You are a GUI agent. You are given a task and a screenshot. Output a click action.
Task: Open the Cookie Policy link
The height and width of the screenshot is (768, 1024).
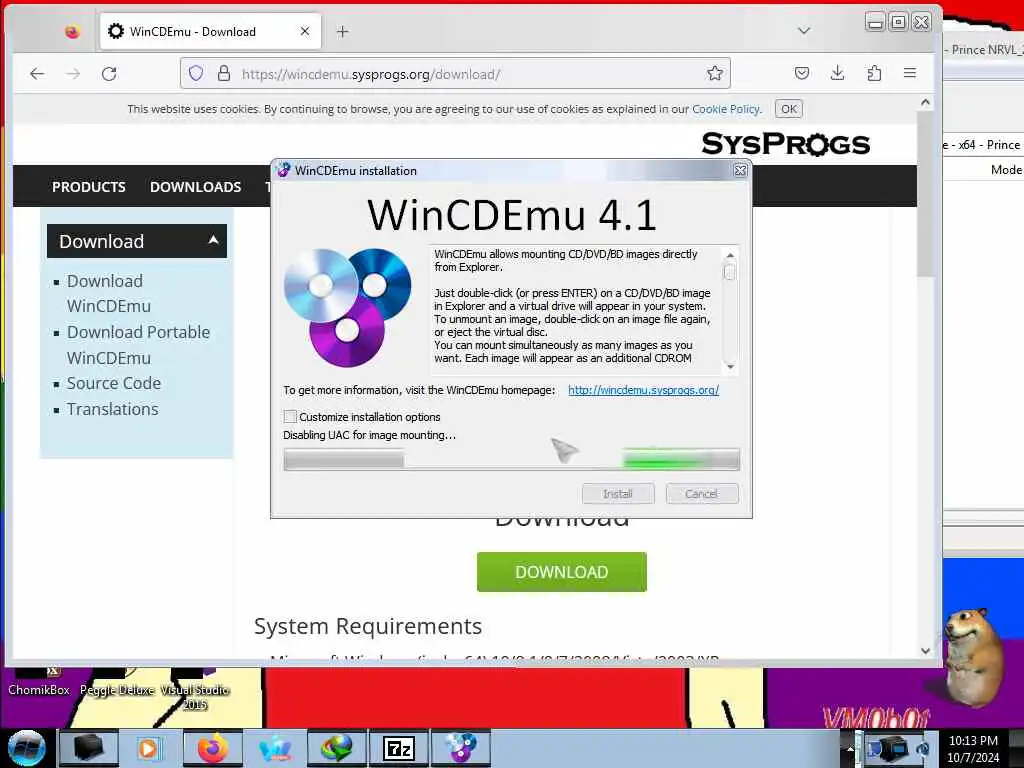point(726,109)
